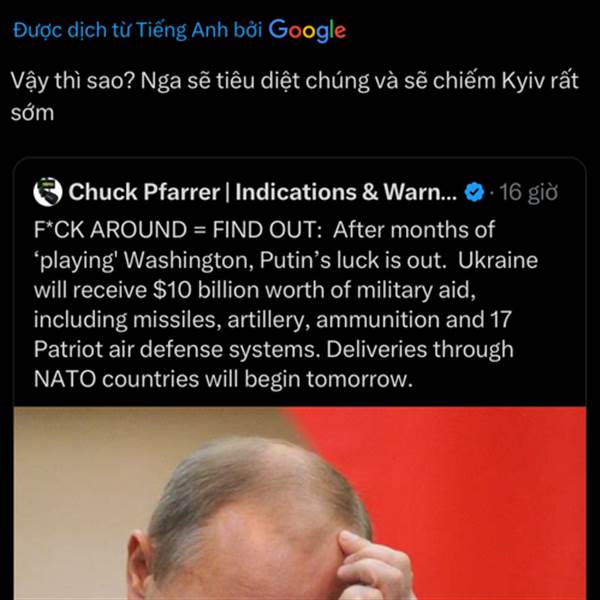Click the ''playing' Washington, Putin's luck' line
Viewport: 600px width, 600px height.
pos(286,260)
